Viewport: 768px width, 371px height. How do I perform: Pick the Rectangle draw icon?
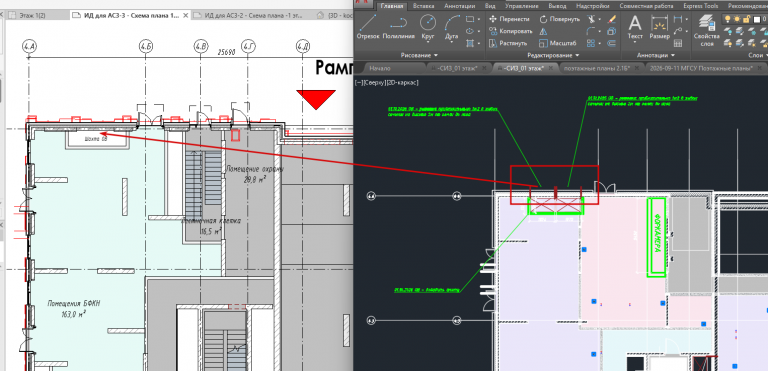point(470,19)
